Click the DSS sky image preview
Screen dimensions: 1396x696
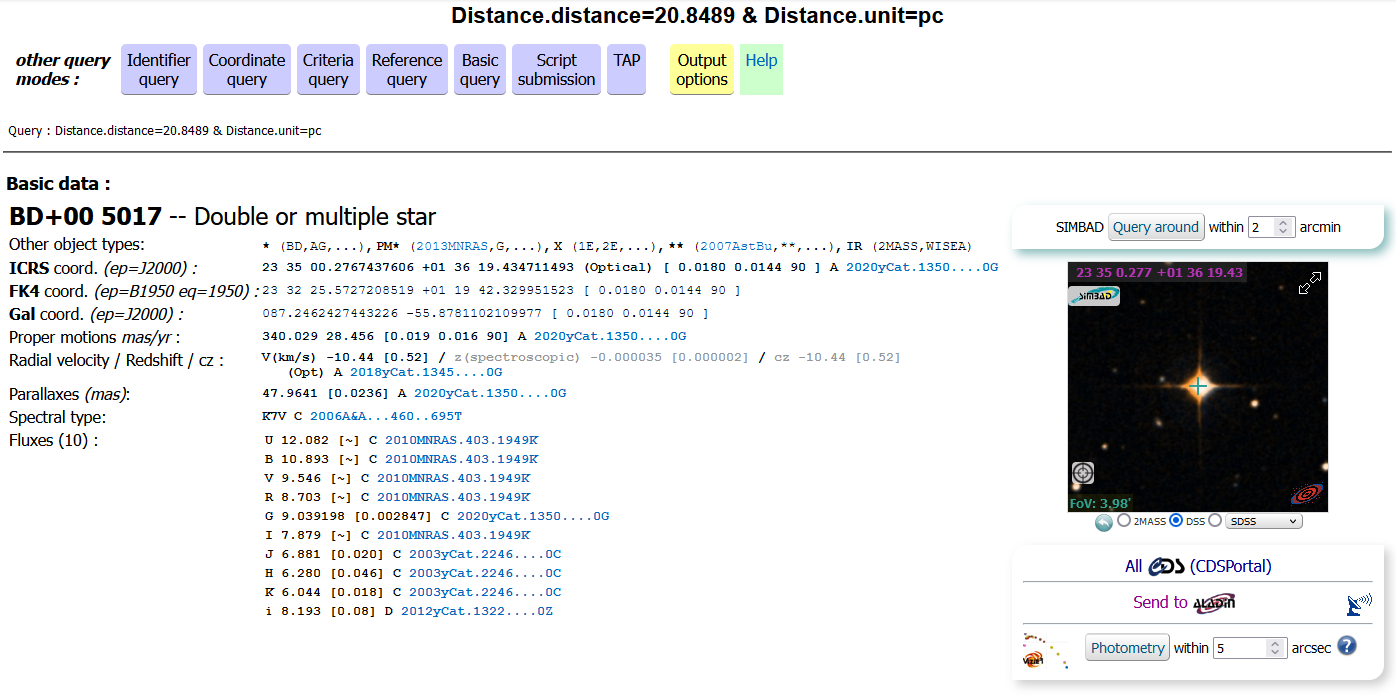[1198, 387]
